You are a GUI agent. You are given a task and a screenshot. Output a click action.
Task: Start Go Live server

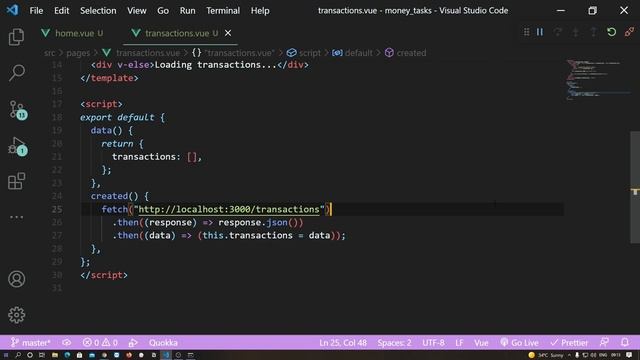click(520, 342)
